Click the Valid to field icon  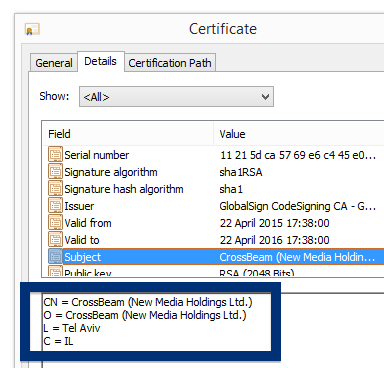pyautogui.click(x=55, y=240)
